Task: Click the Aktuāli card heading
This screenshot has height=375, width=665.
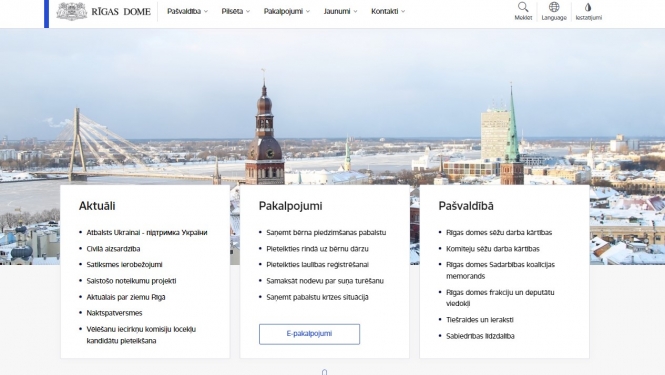Action: point(97,206)
